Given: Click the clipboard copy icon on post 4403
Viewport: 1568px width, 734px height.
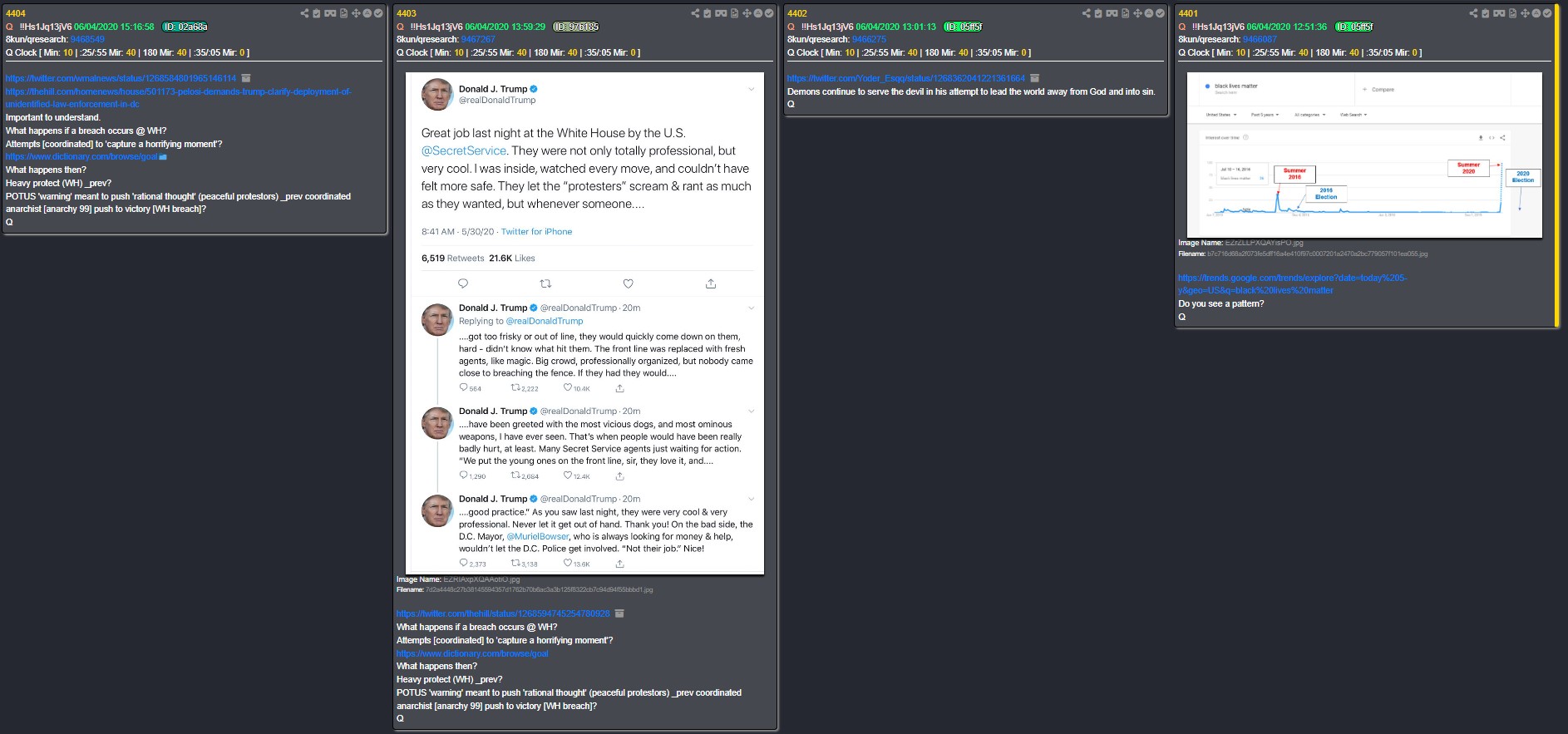Looking at the screenshot, I should (708, 13).
